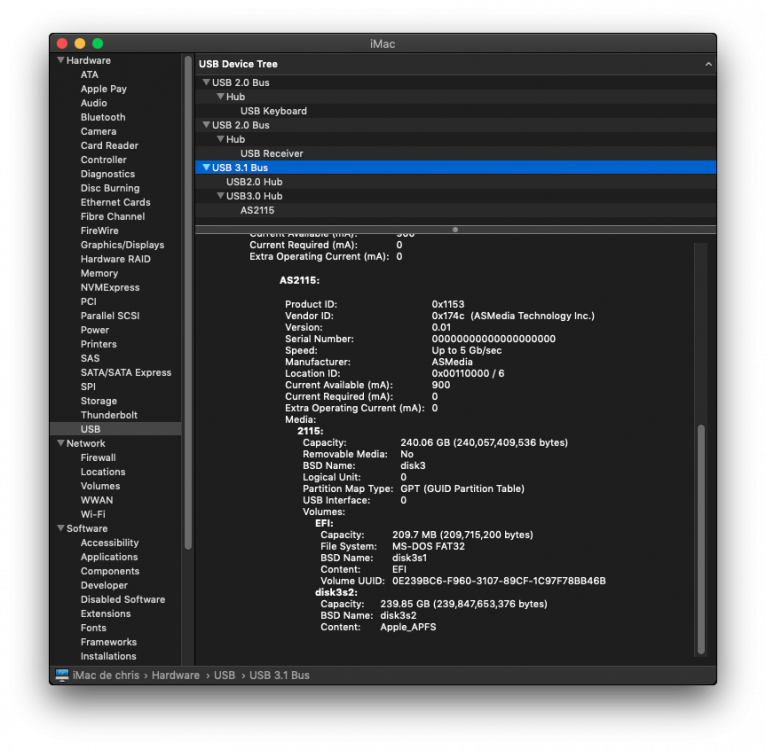Click the sidebar vertical scrollbar thumb
Image resolution: width=766 pixels, height=750 pixels.
[188, 301]
